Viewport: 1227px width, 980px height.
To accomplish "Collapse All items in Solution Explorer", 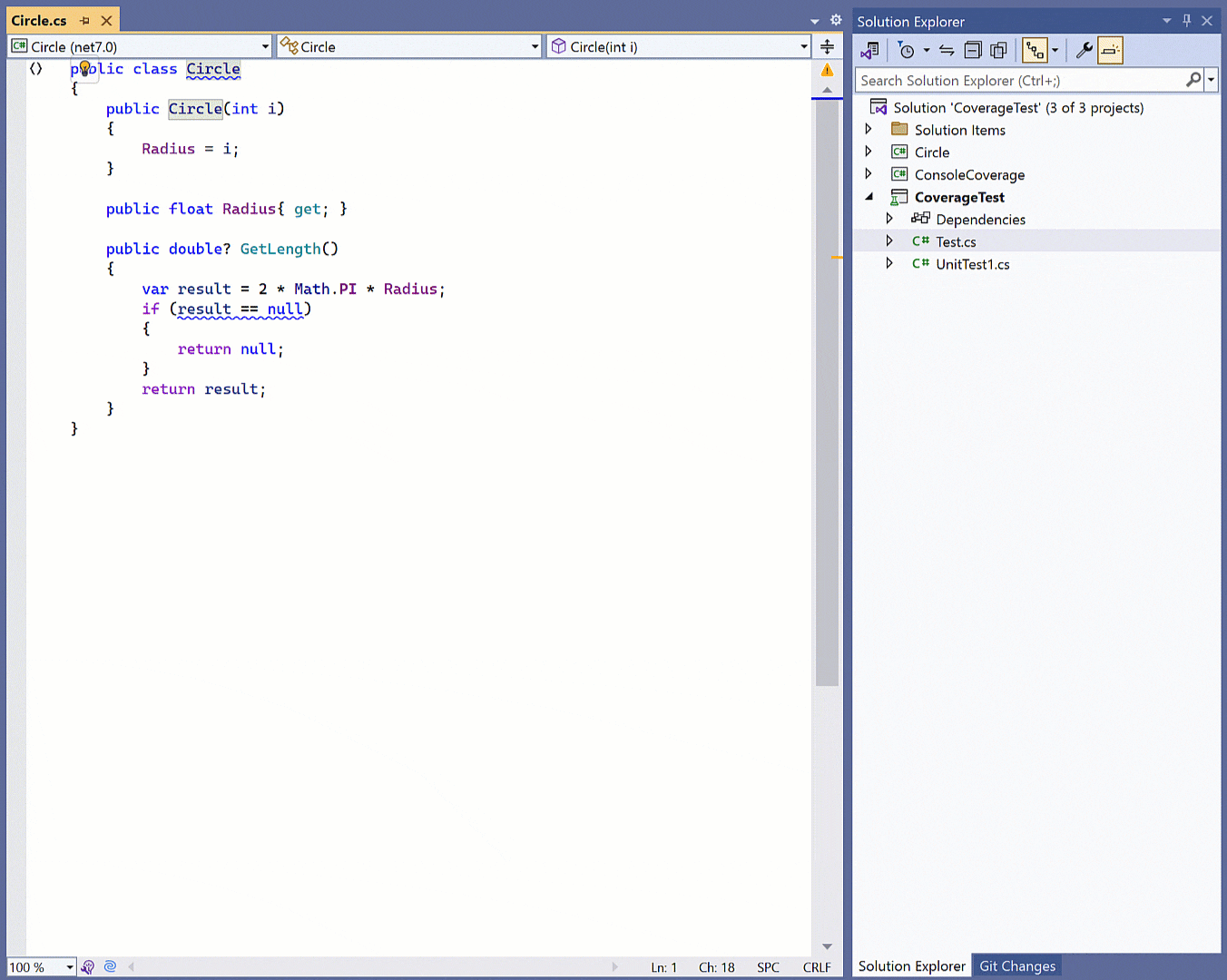I will [x=973, y=51].
